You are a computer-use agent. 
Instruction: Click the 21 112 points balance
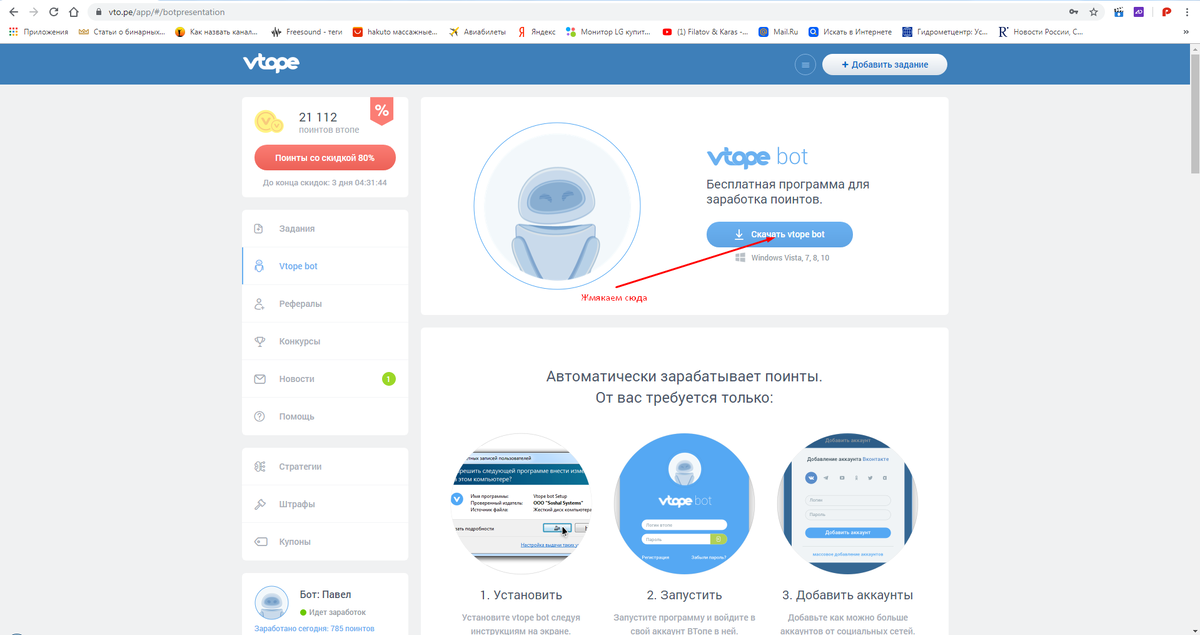(x=318, y=117)
